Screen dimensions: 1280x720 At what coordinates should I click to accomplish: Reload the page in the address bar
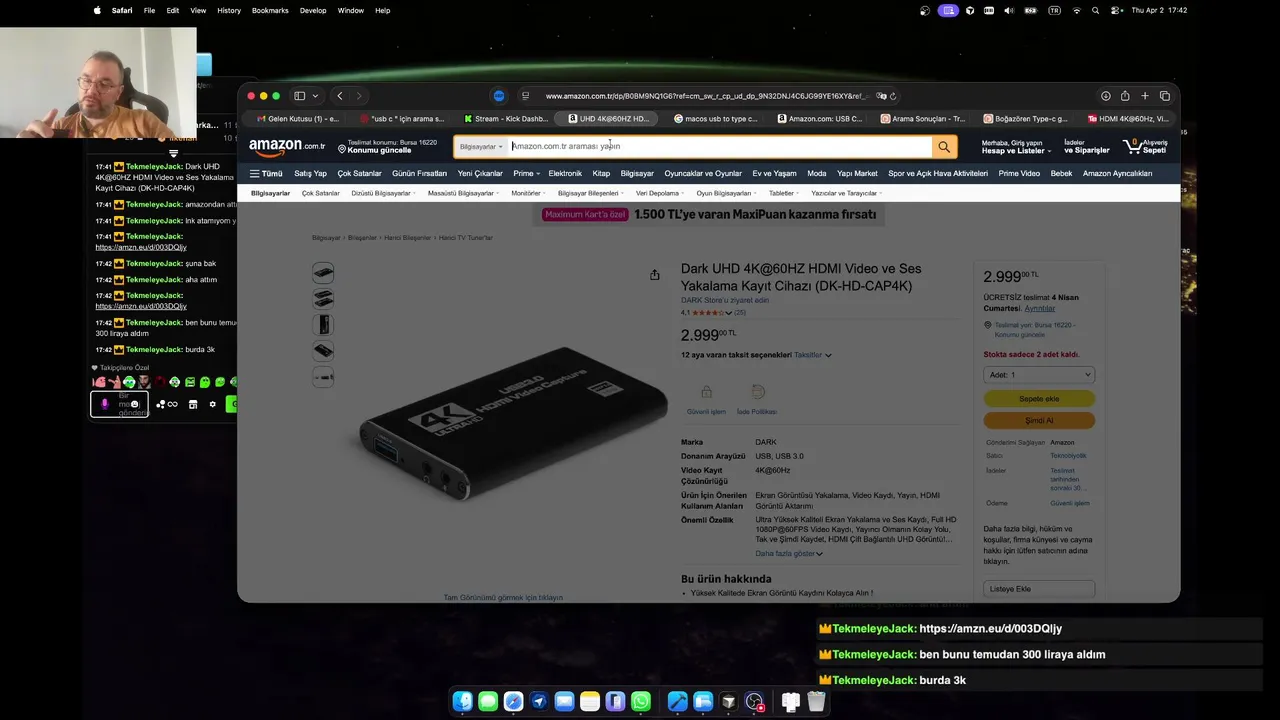[x=893, y=96]
